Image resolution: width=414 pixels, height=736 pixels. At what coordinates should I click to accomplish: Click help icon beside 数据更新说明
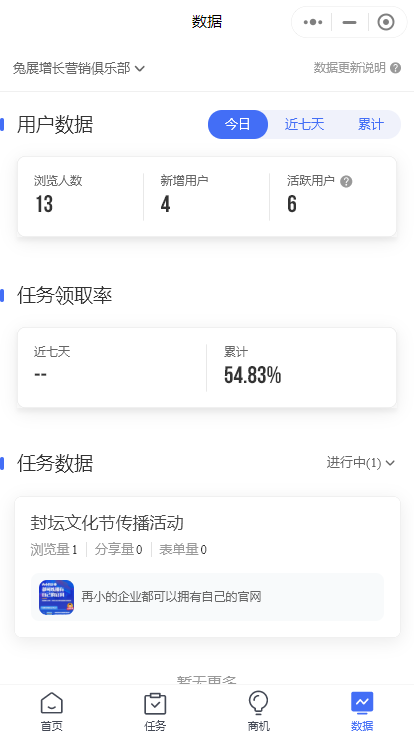pyautogui.click(x=396, y=68)
